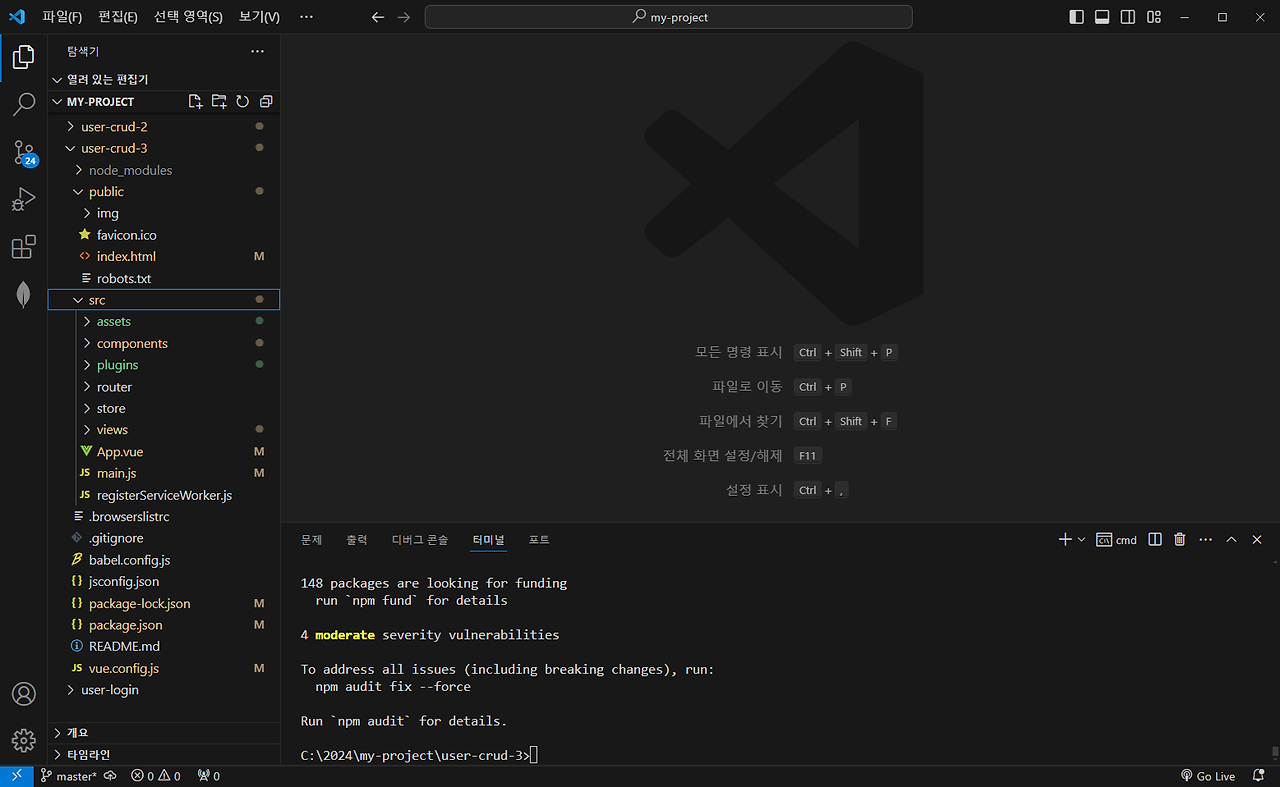Open the package.json file
The height and width of the screenshot is (787, 1280).
pyautogui.click(x=164, y=625)
